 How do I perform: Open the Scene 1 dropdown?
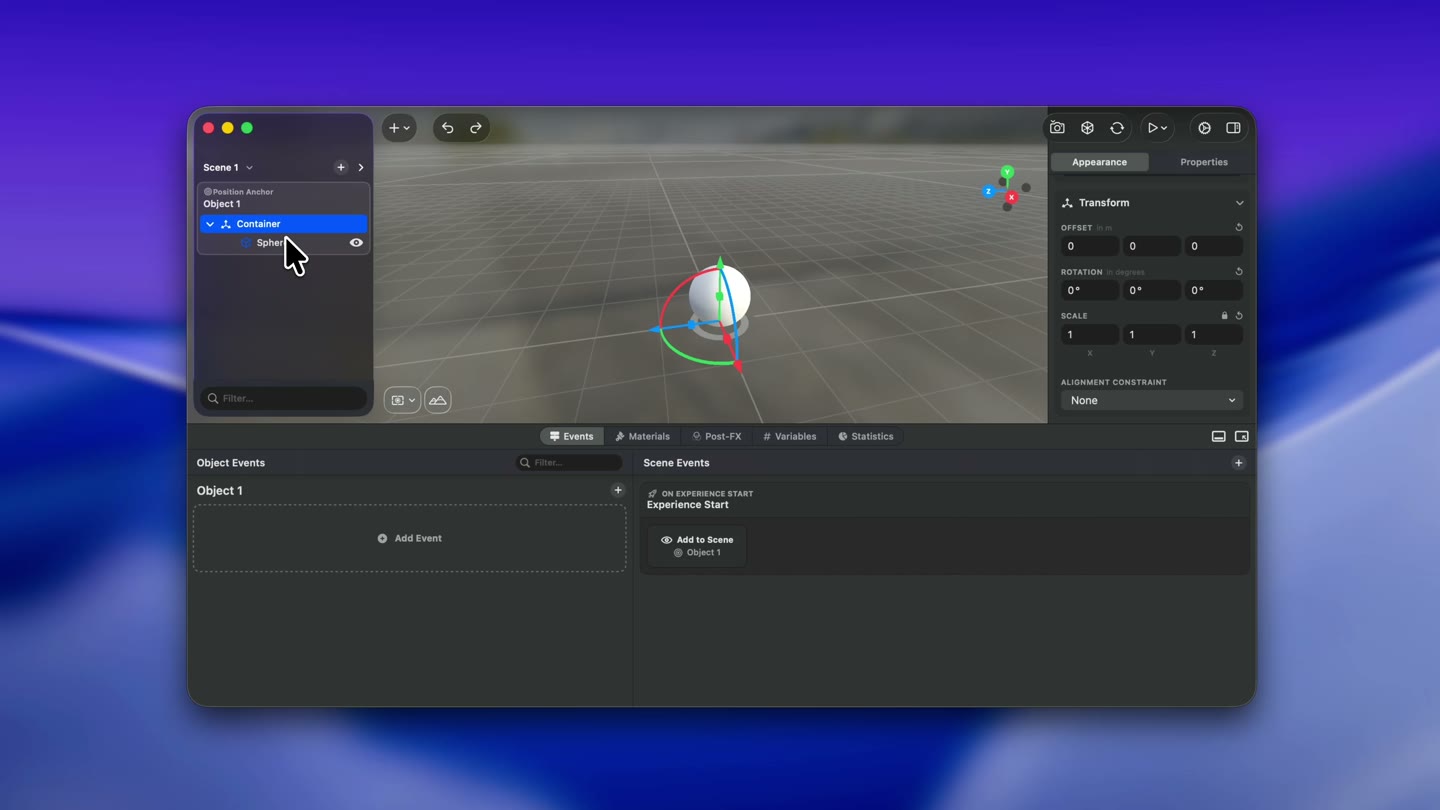(x=228, y=168)
